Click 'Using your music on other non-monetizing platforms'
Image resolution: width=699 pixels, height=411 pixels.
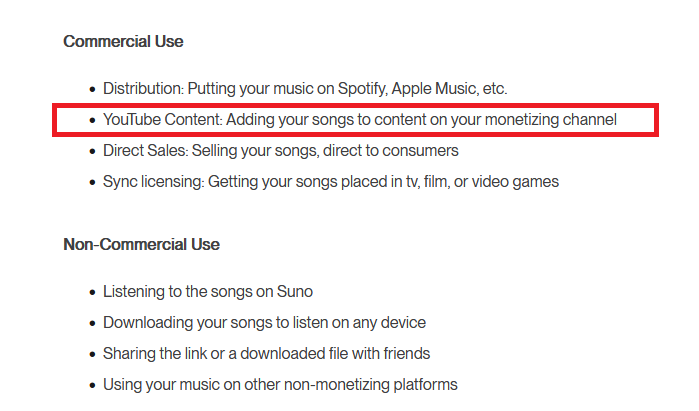point(280,385)
